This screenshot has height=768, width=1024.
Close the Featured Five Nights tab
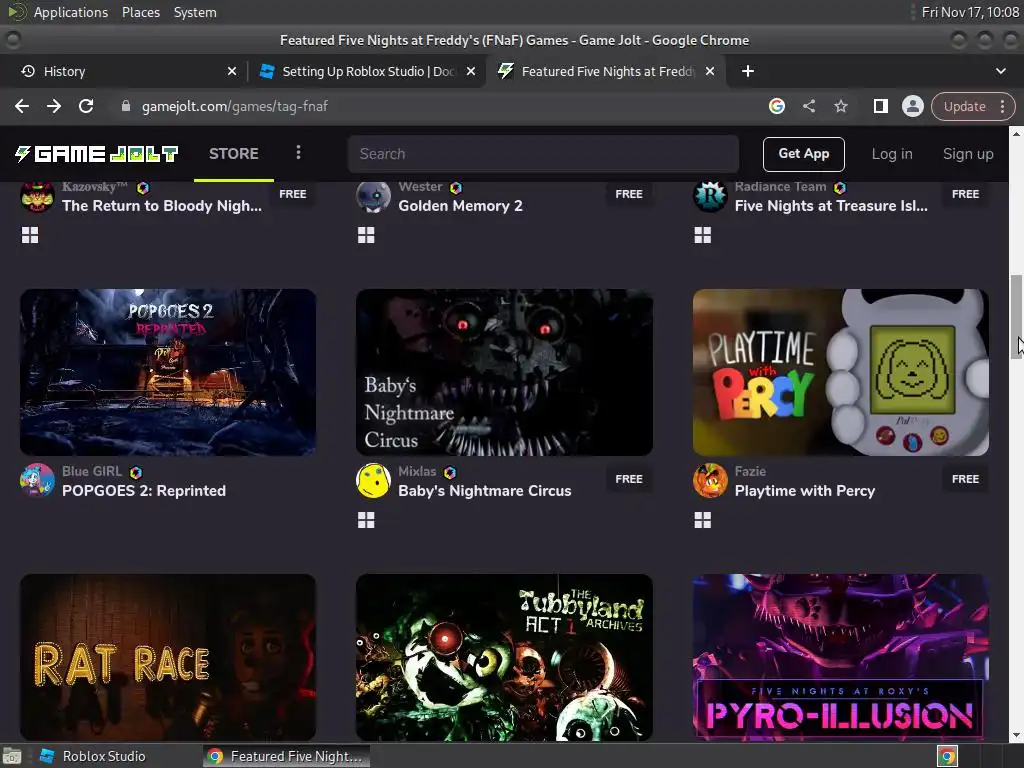[710, 71]
